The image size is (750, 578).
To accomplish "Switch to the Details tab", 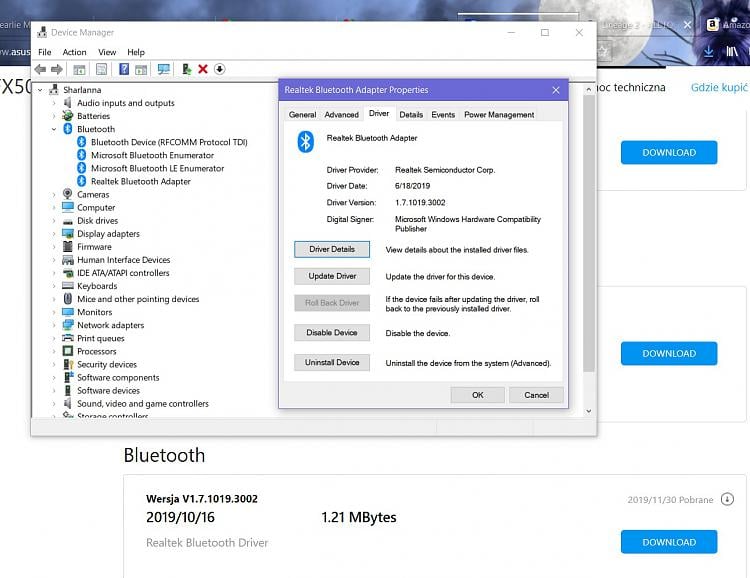I will (411, 115).
